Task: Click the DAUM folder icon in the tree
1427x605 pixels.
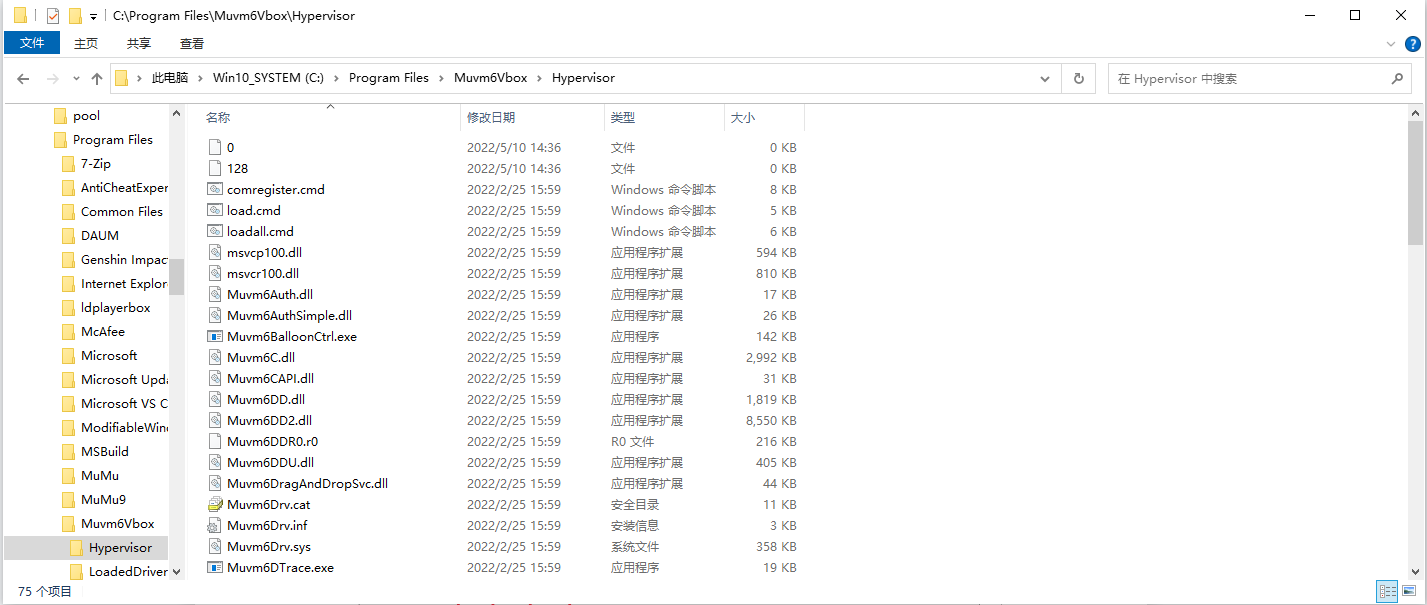Action: pos(68,236)
